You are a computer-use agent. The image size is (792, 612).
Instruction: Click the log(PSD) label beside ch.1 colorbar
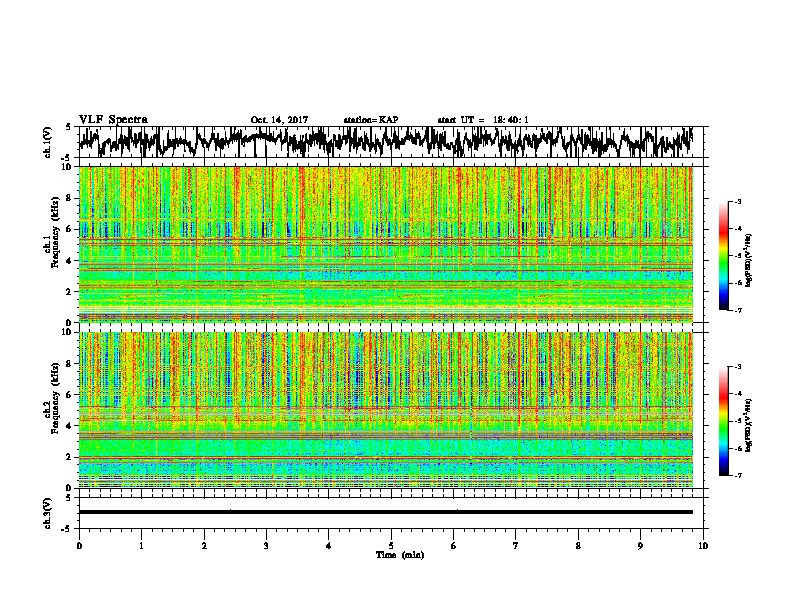click(x=748, y=260)
